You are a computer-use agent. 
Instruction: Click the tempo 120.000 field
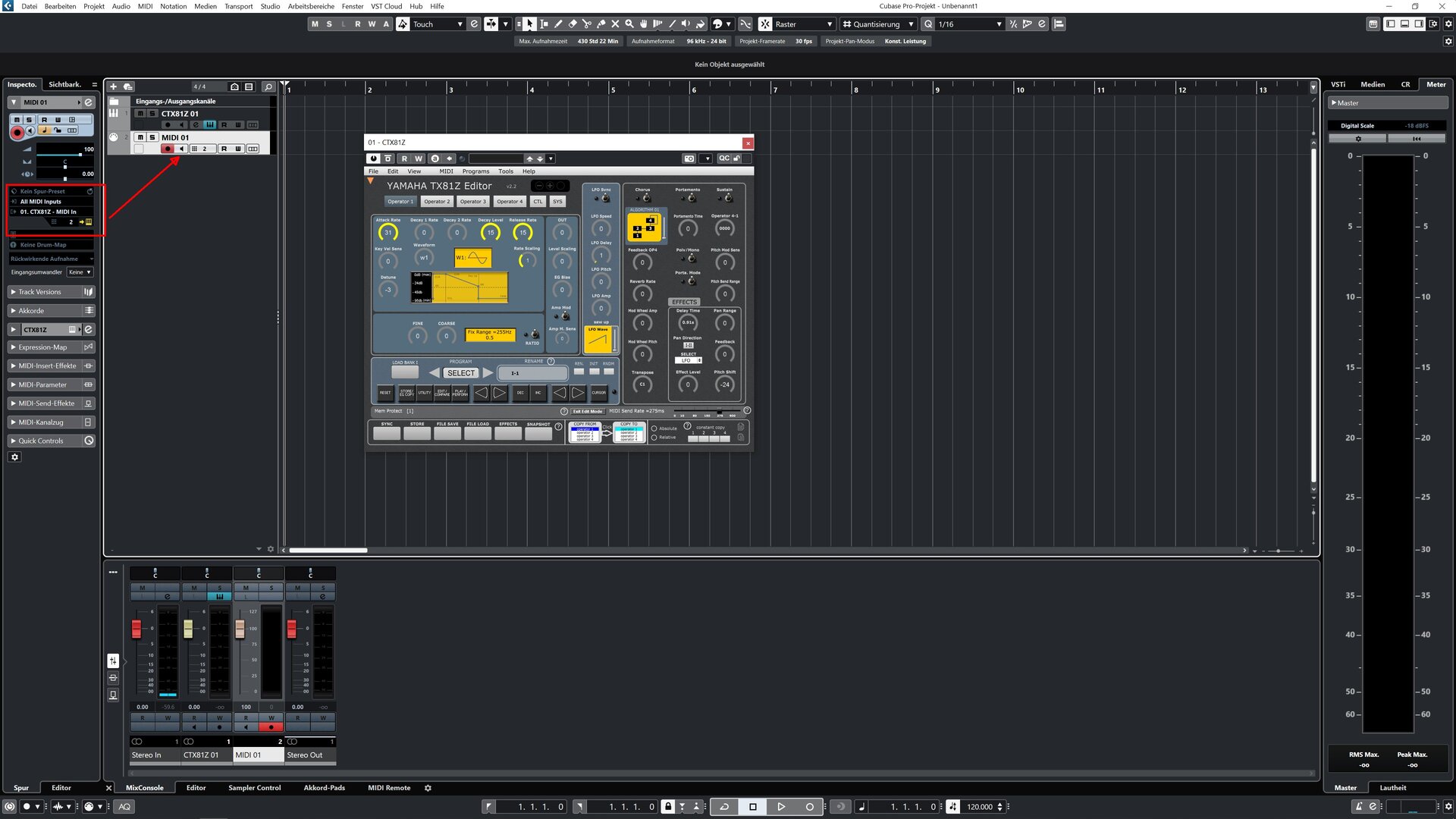point(980,807)
